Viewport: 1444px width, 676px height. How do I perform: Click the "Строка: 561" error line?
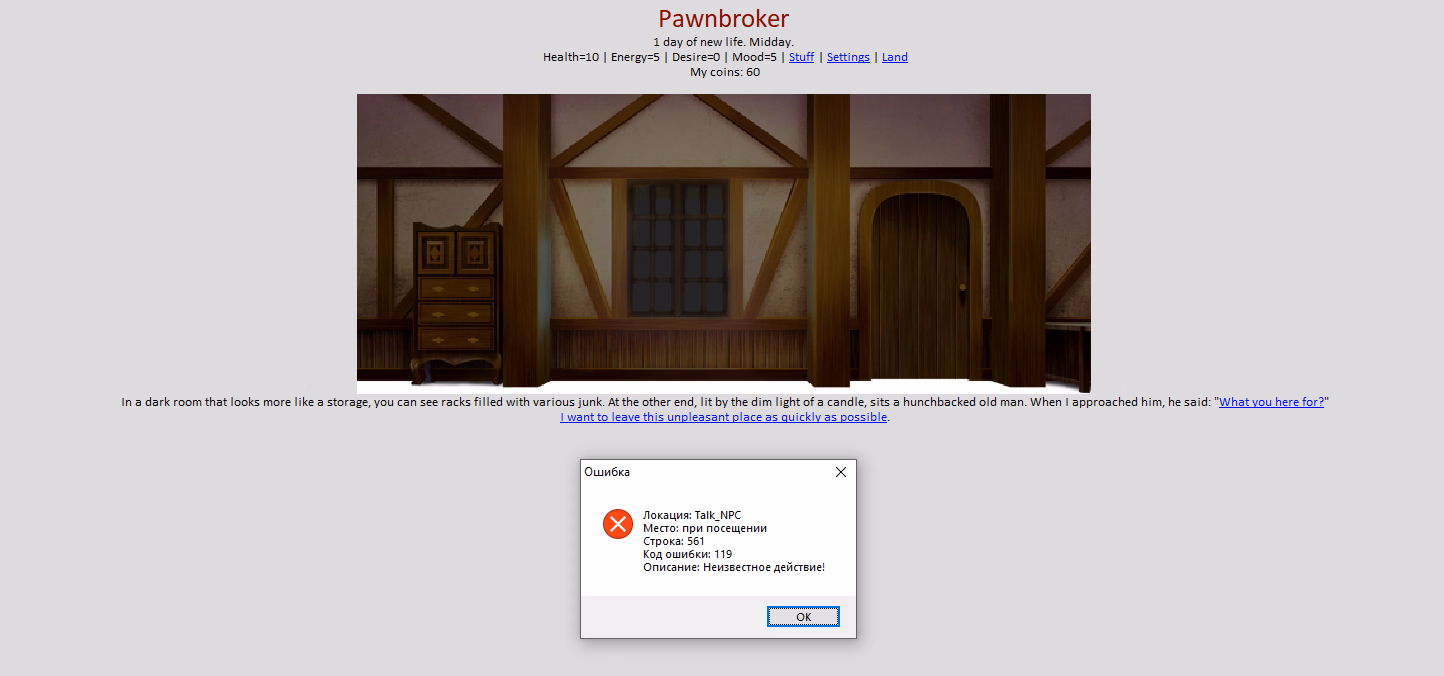(674, 541)
